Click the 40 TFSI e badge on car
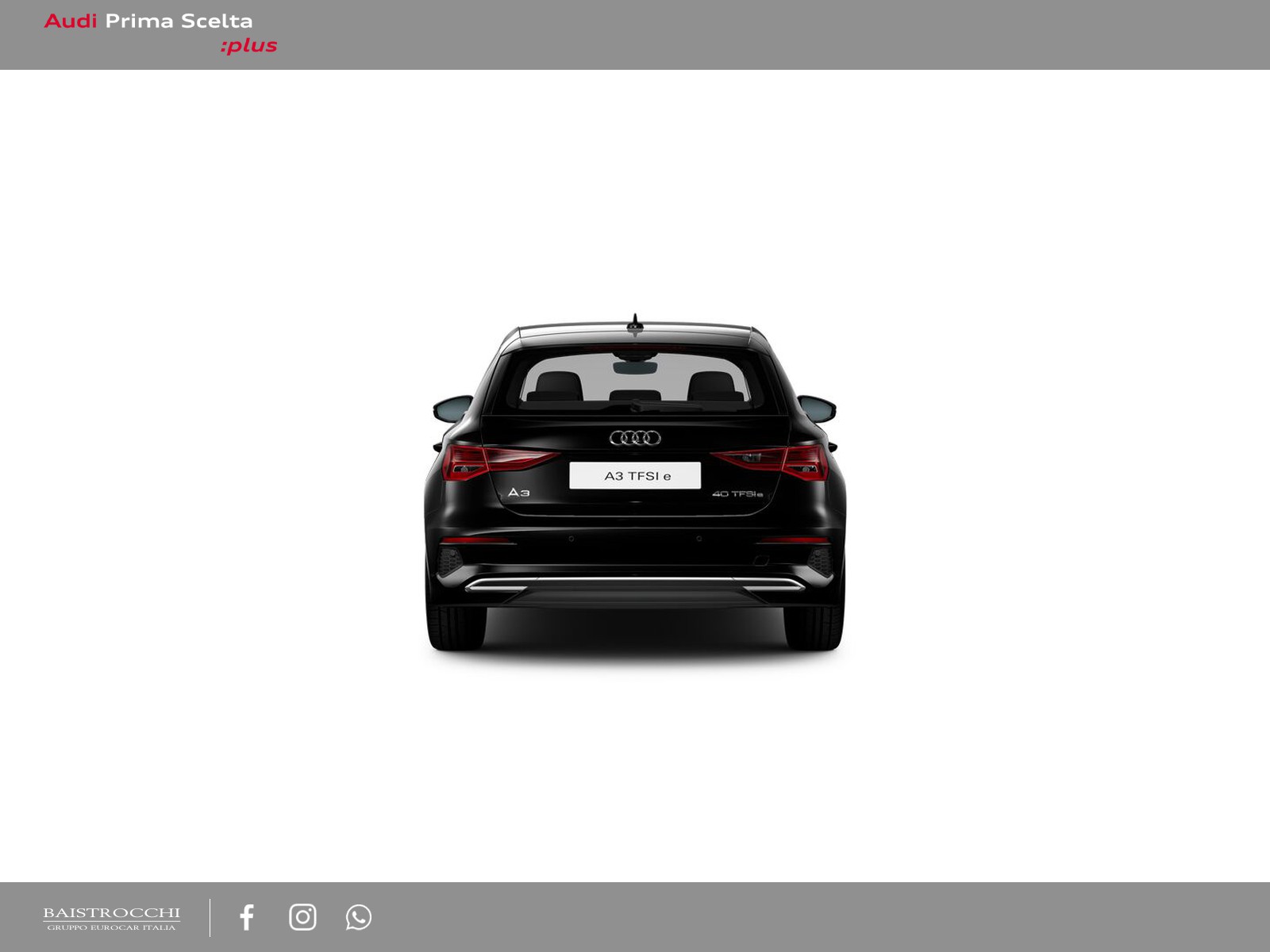The image size is (1270, 952). (x=737, y=493)
